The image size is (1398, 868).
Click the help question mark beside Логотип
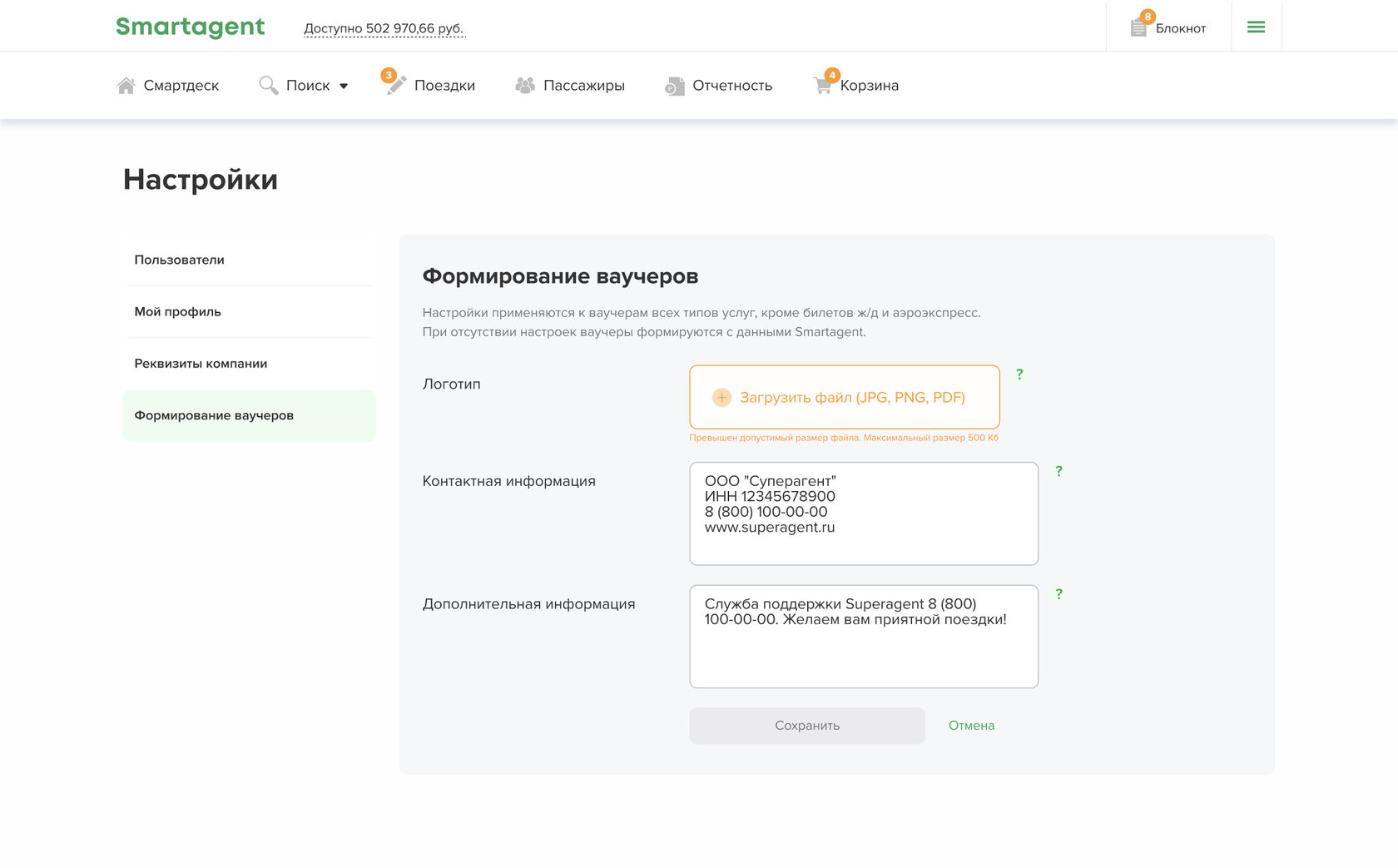[x=1019, y=374]
